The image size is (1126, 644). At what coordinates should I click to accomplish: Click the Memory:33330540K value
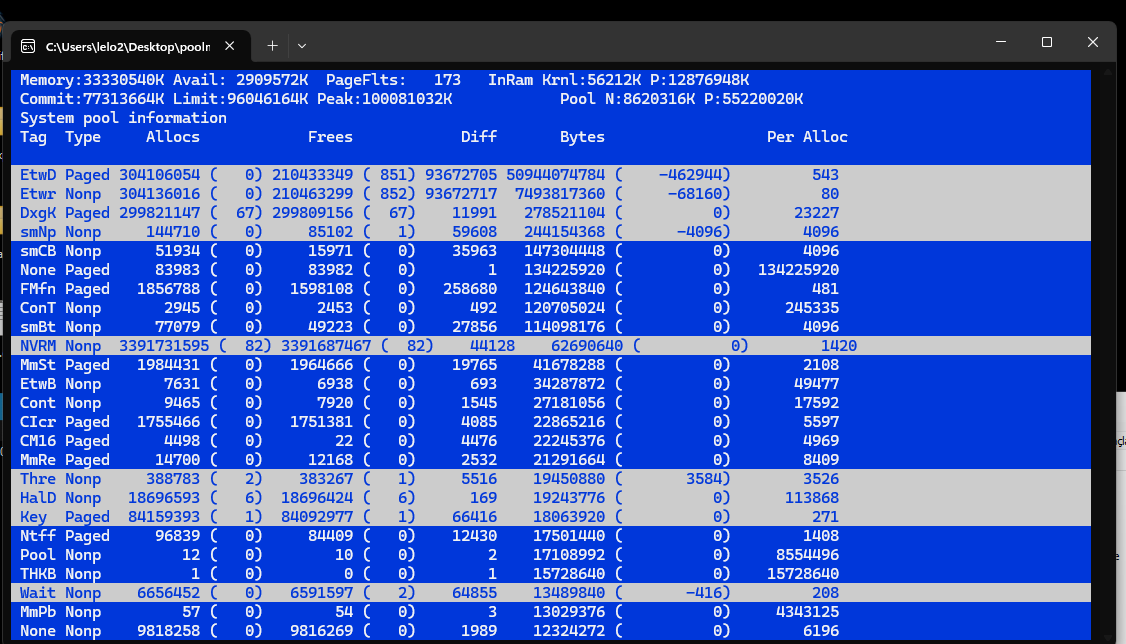click(92, 80)
